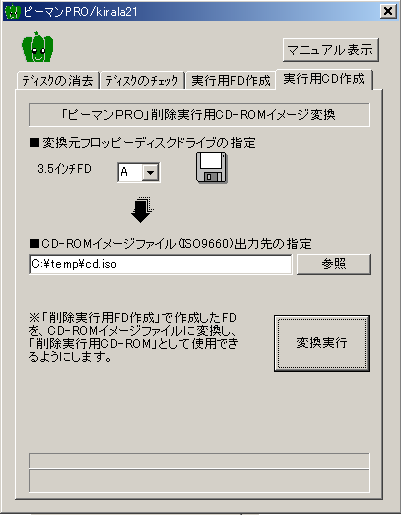The width and height of the screenshot is (401, 515).
Task: Click the マニュアル表示 button
Action: pyautogui.click(x=330, y=50)
